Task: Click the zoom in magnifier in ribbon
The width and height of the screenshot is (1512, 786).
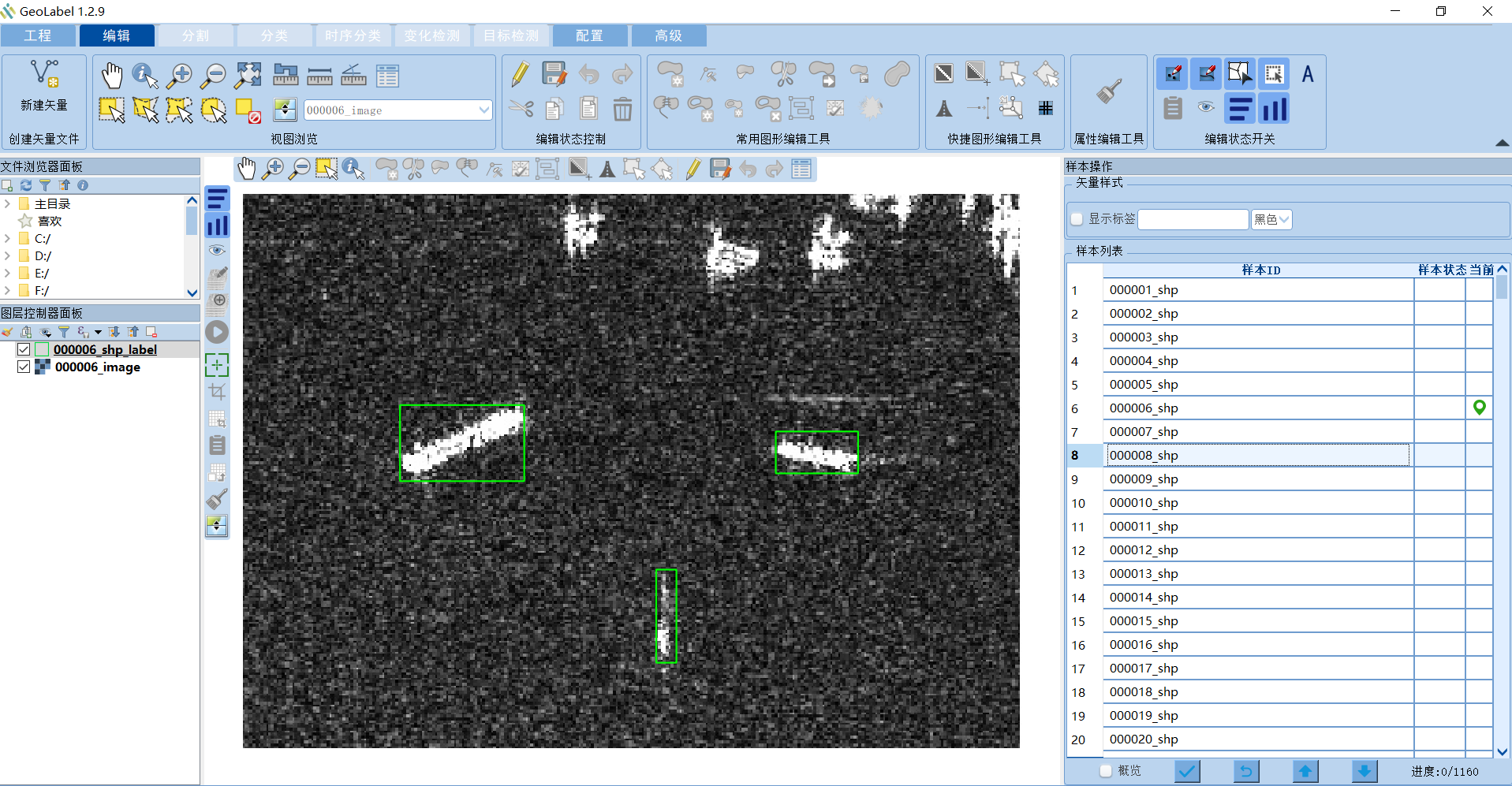Action: (180, 75)
